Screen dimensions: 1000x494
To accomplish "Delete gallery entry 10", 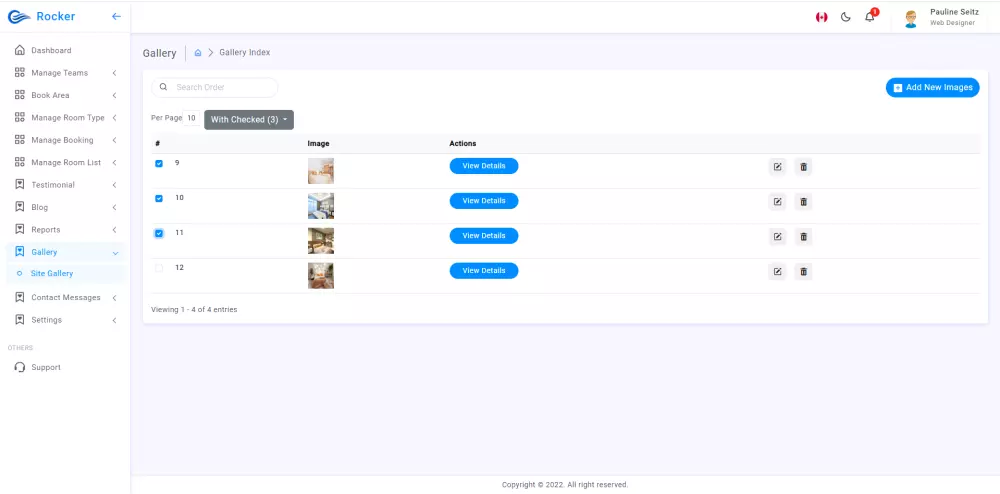I will point(804,201).
